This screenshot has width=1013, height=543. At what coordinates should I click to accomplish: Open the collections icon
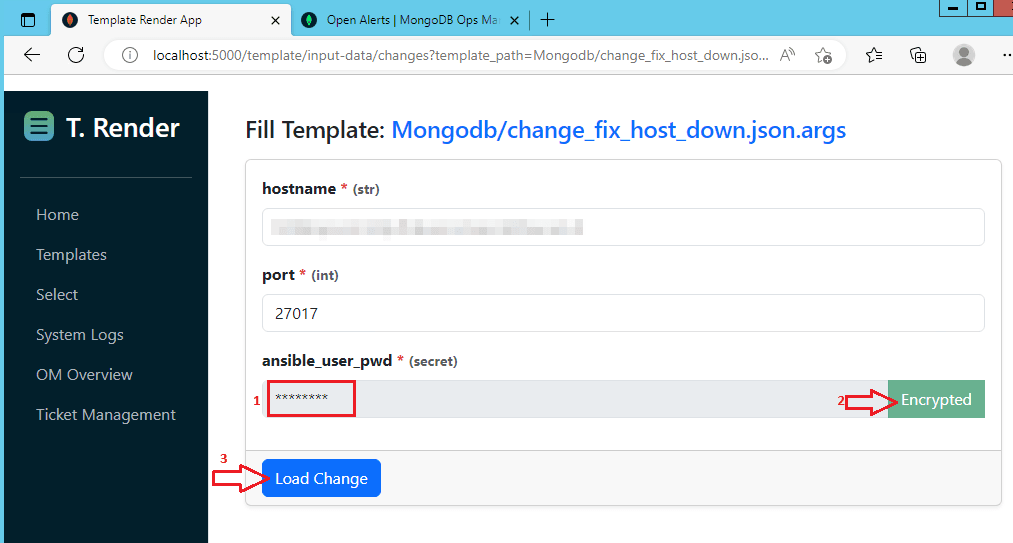coord(918,56)
